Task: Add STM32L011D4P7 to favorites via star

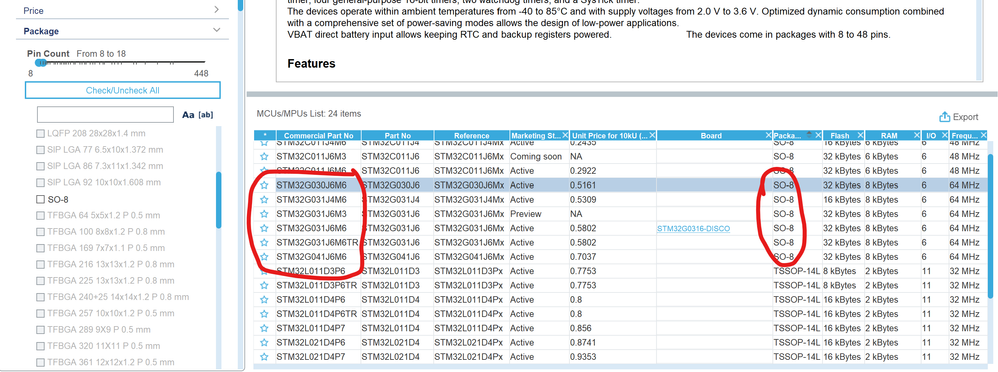Action: 264,328
